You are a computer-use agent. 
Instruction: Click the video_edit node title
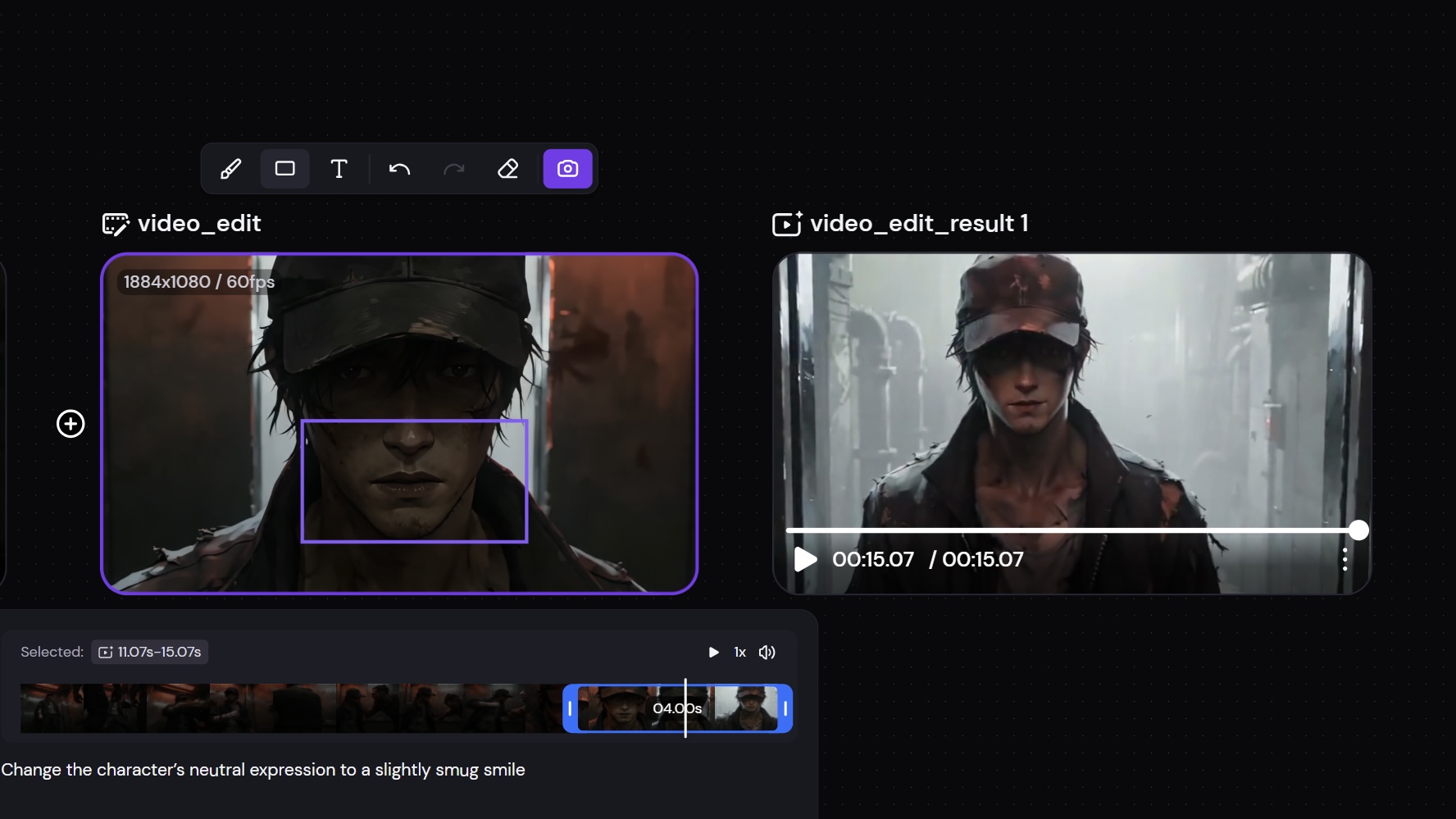(199, 224)
